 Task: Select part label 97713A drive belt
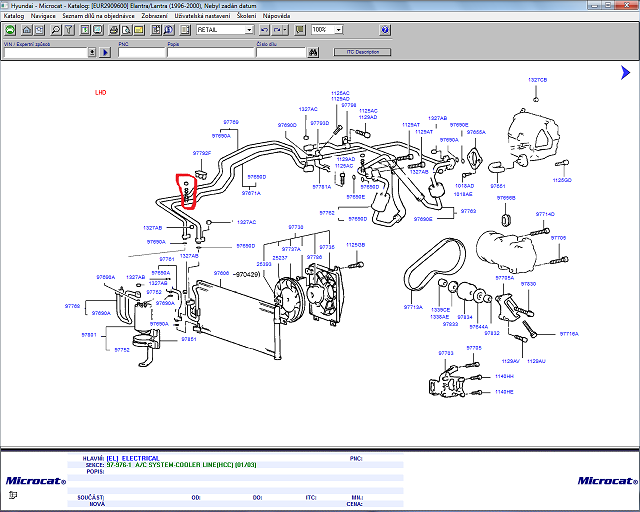pyautogui.click(x=413, y=307)
